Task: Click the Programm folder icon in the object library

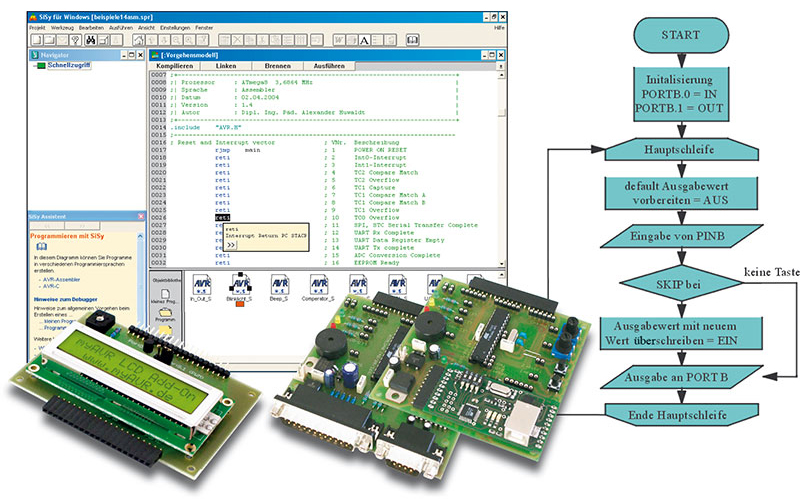Action: (x=165, y=314)
